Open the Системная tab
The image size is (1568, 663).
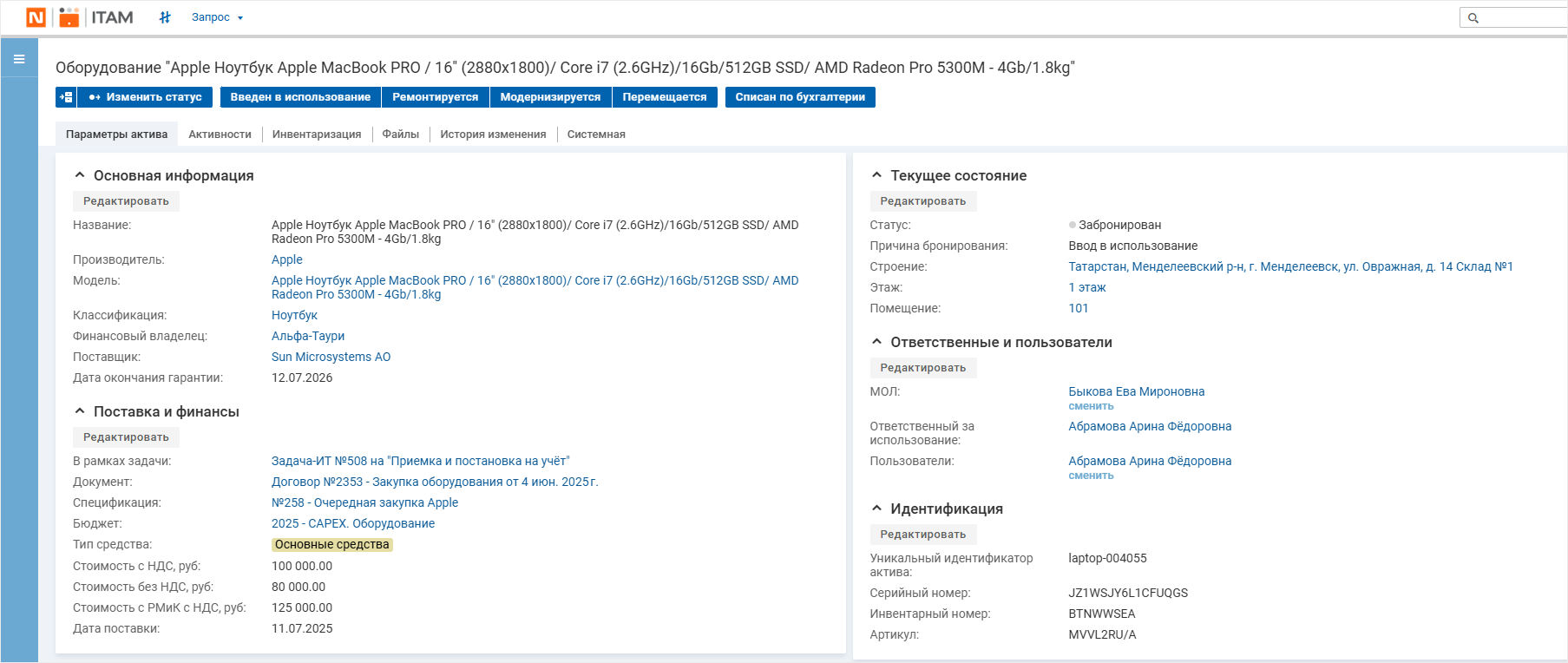pyautogui.click(x=596, y=135)
